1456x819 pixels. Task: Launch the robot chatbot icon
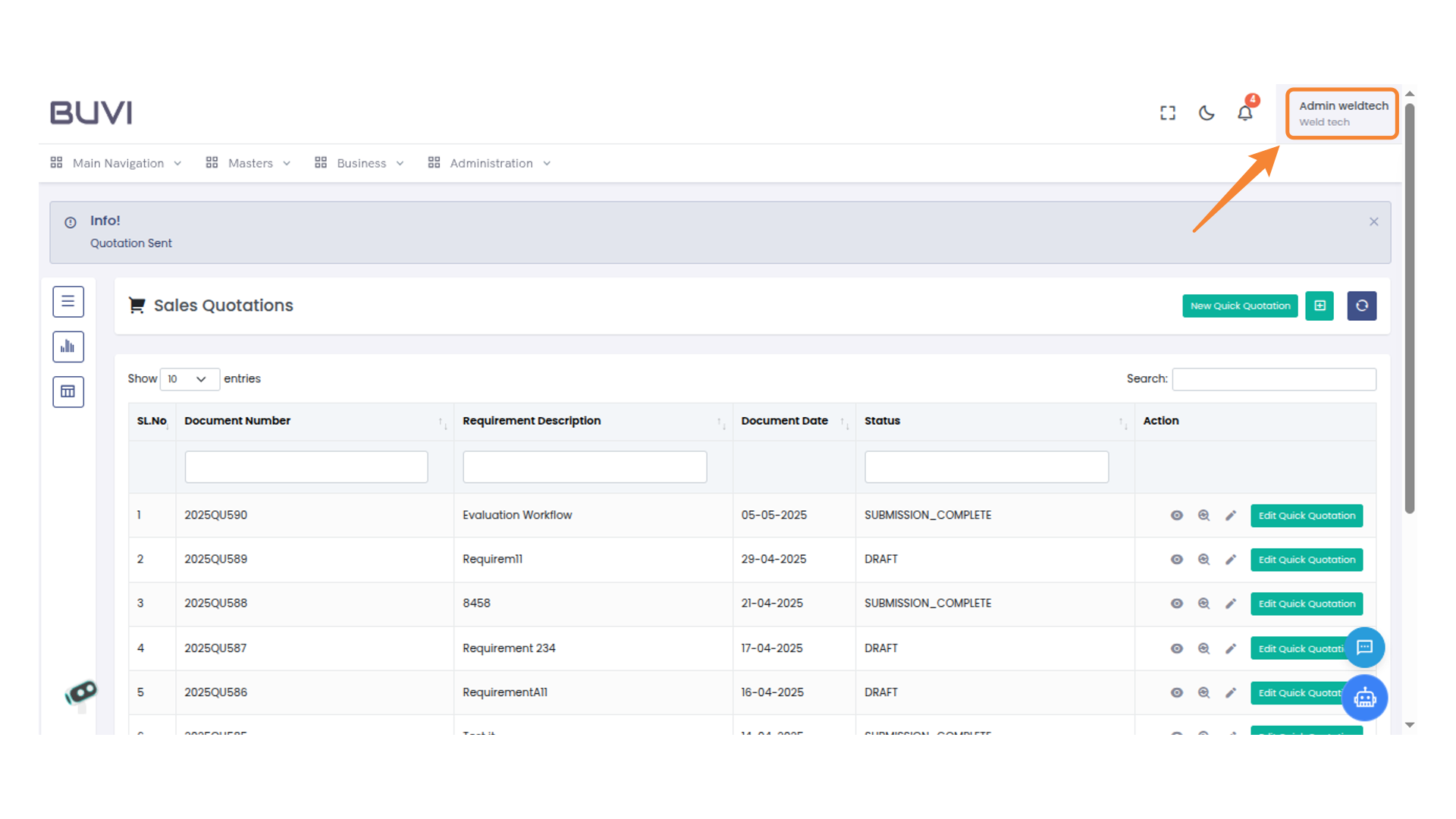1364,698
